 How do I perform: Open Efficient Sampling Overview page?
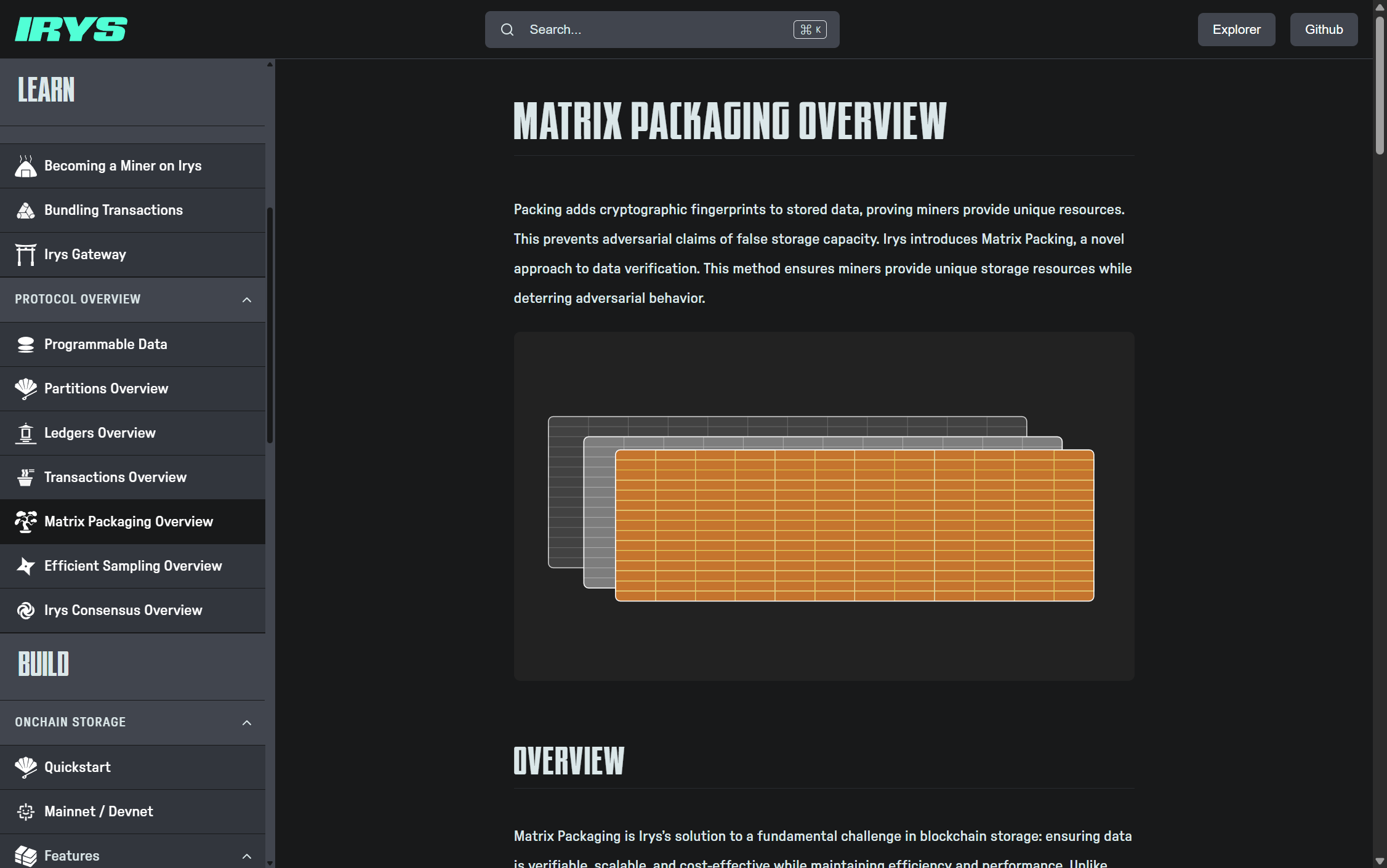pyautogui.click(x=132, y=566)
